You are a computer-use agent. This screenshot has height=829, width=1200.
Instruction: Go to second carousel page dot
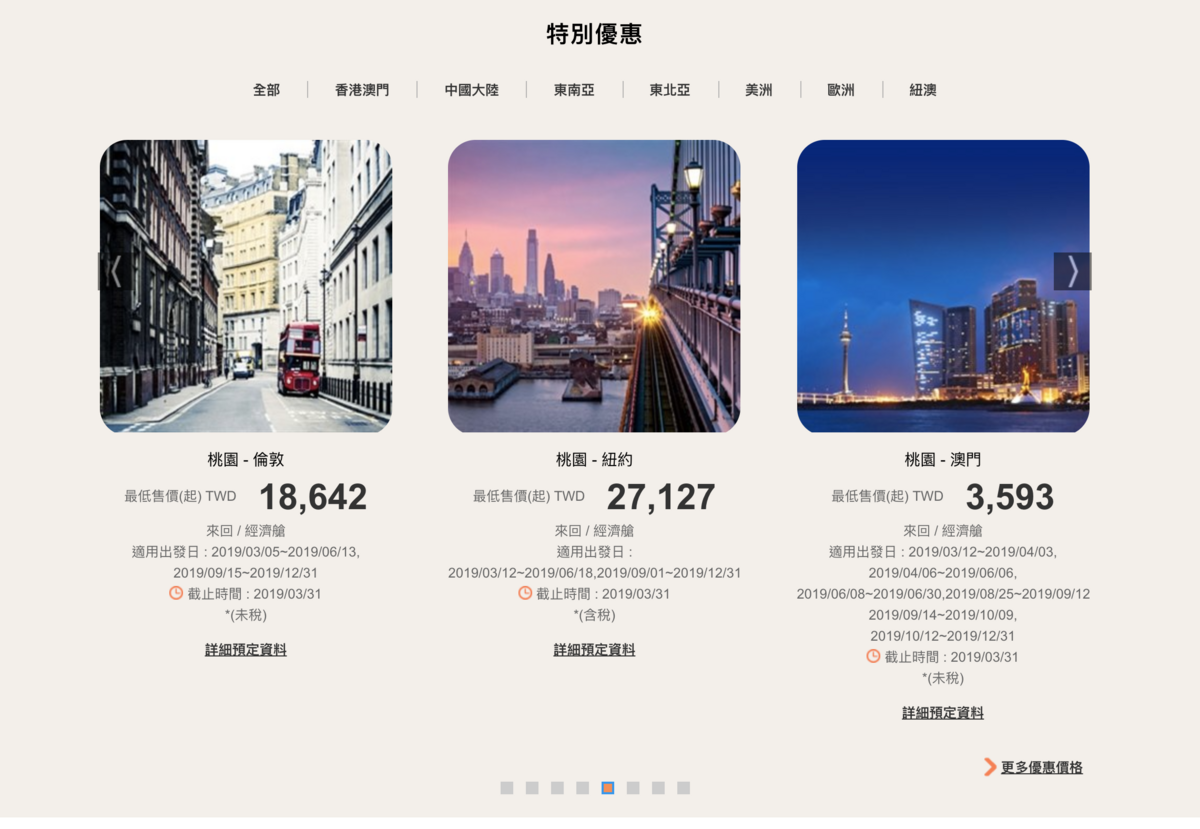[532, 788]
